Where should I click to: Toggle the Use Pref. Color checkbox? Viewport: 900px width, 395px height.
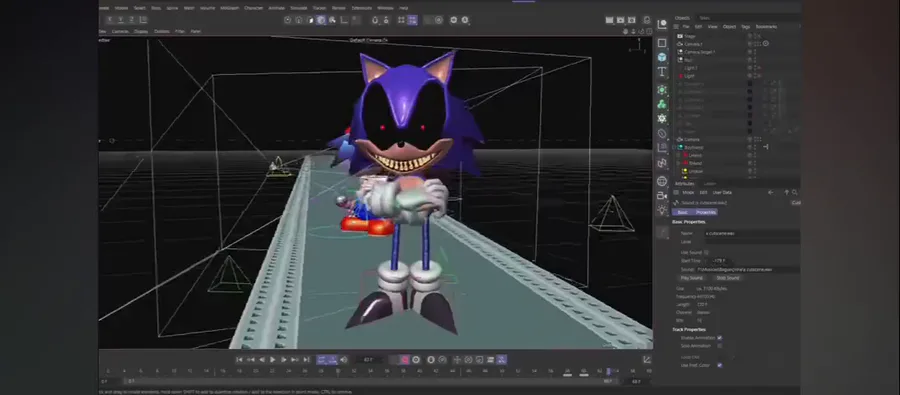coord(720,365)
